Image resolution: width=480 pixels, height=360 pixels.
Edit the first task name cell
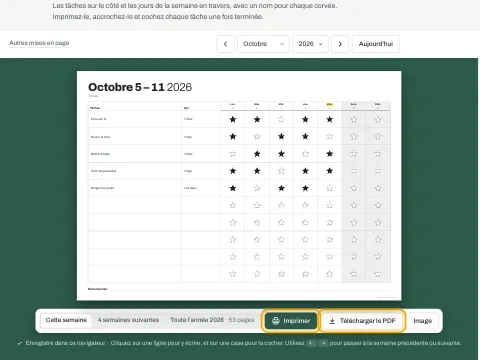(x=135, y=119)
